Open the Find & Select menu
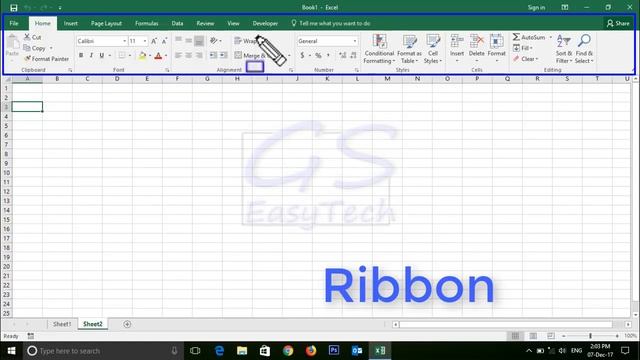Image resolution: width=640 pixels, height=360 pixels. (584, 49)
